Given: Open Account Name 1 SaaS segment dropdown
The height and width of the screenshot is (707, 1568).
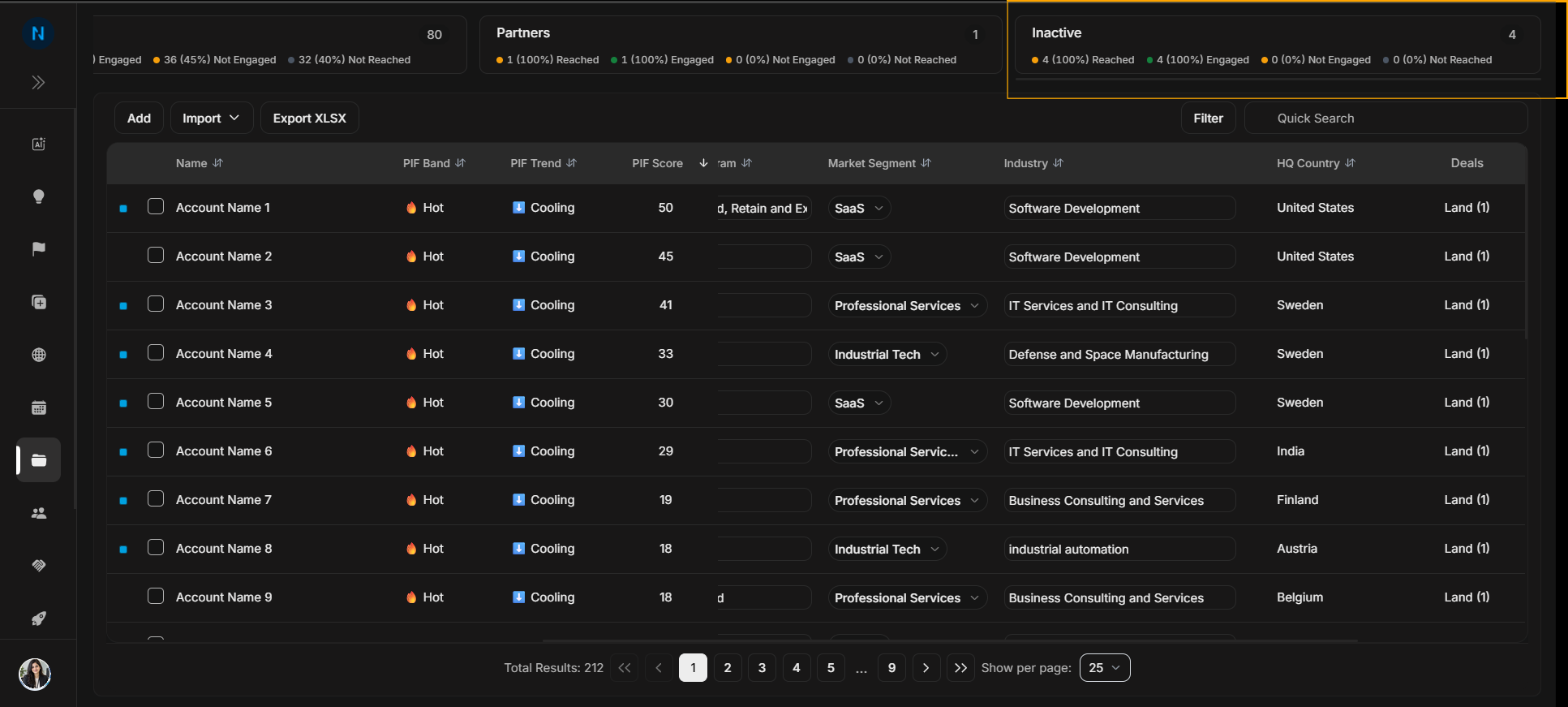Looking at the screenshot, I should coord(859,208).
